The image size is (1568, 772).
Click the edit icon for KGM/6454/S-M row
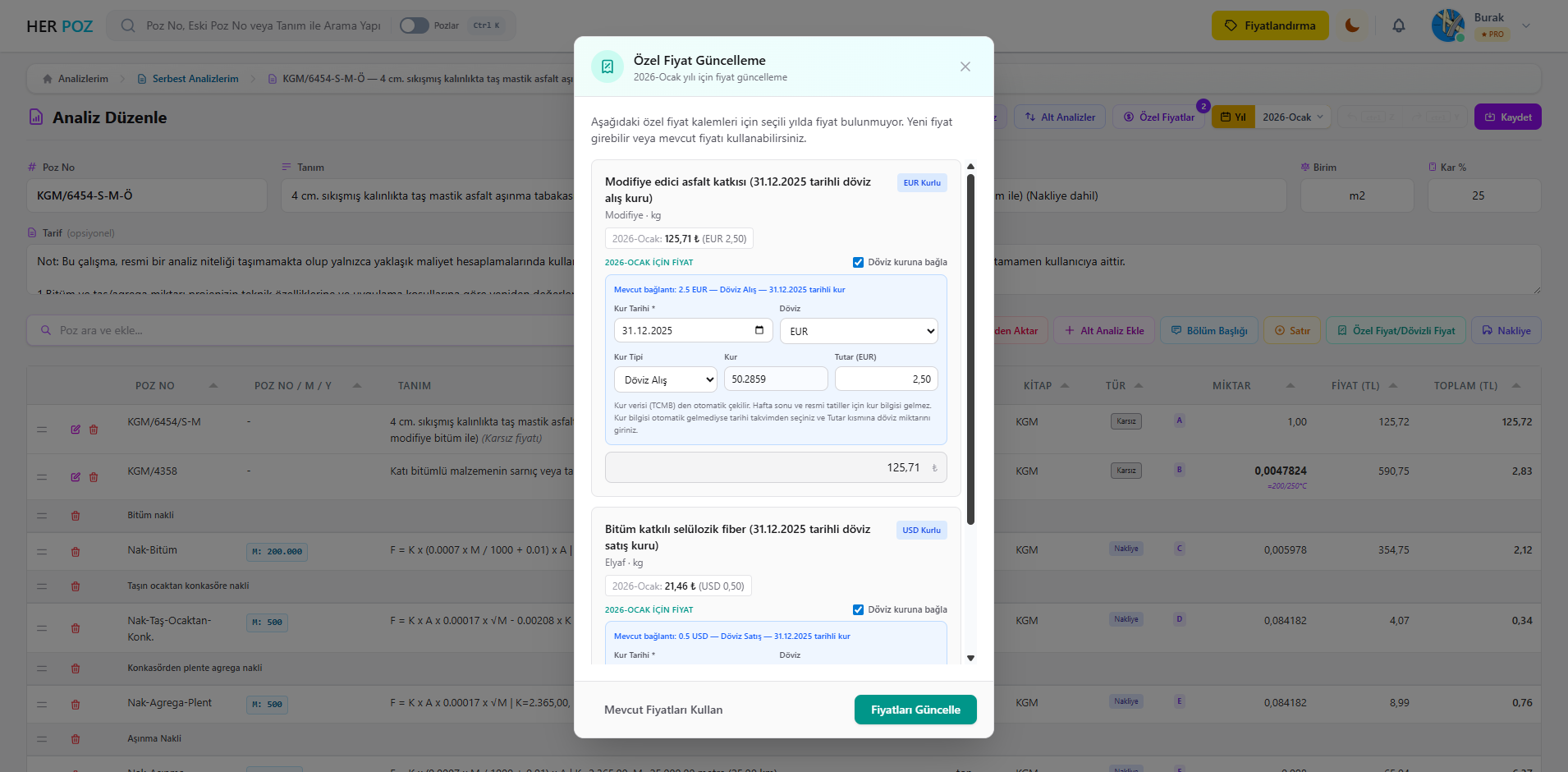click(x=76, y=430)
